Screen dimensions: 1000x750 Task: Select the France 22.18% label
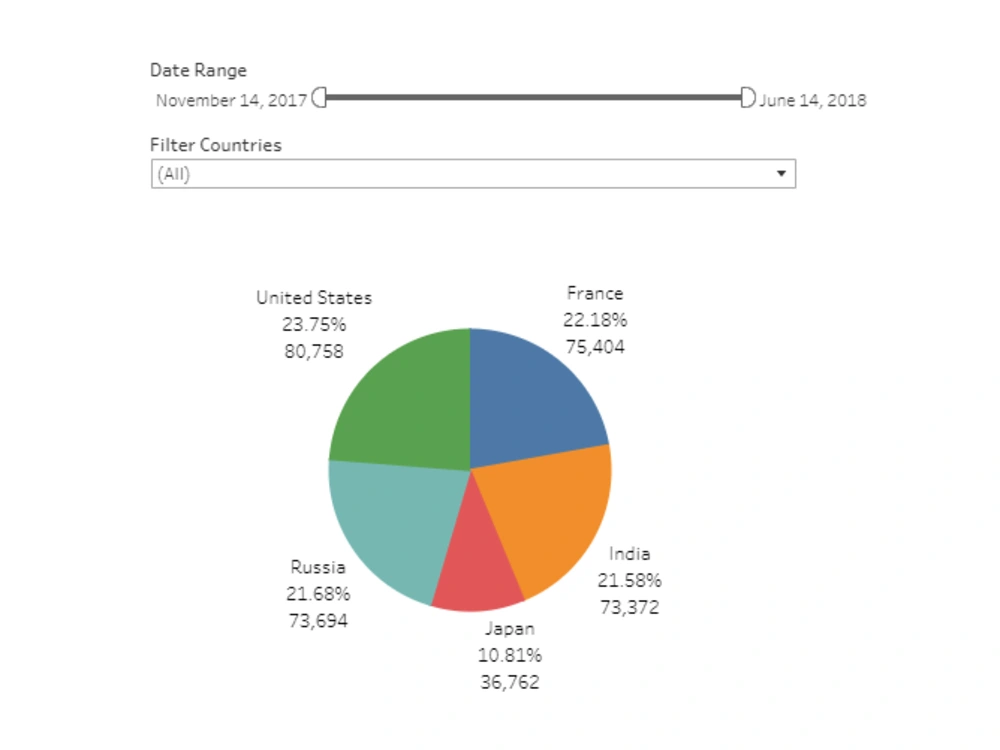596,320
